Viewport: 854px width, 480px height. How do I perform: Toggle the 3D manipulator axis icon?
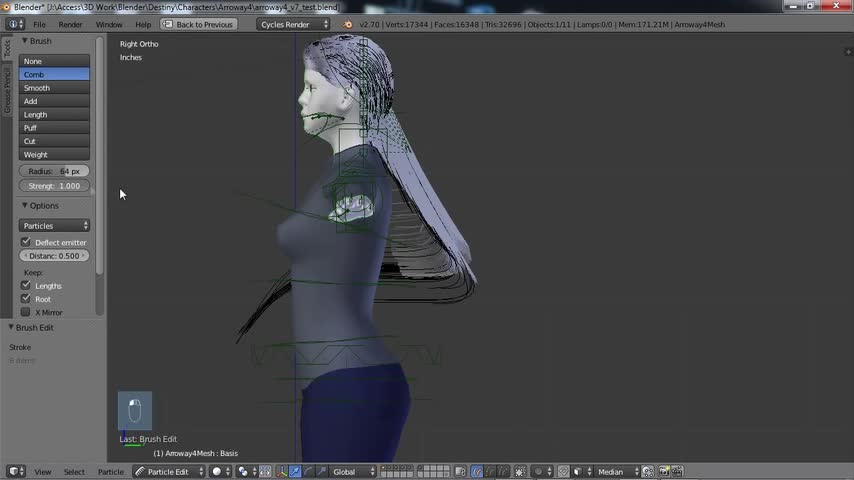[x=282, y=471]
